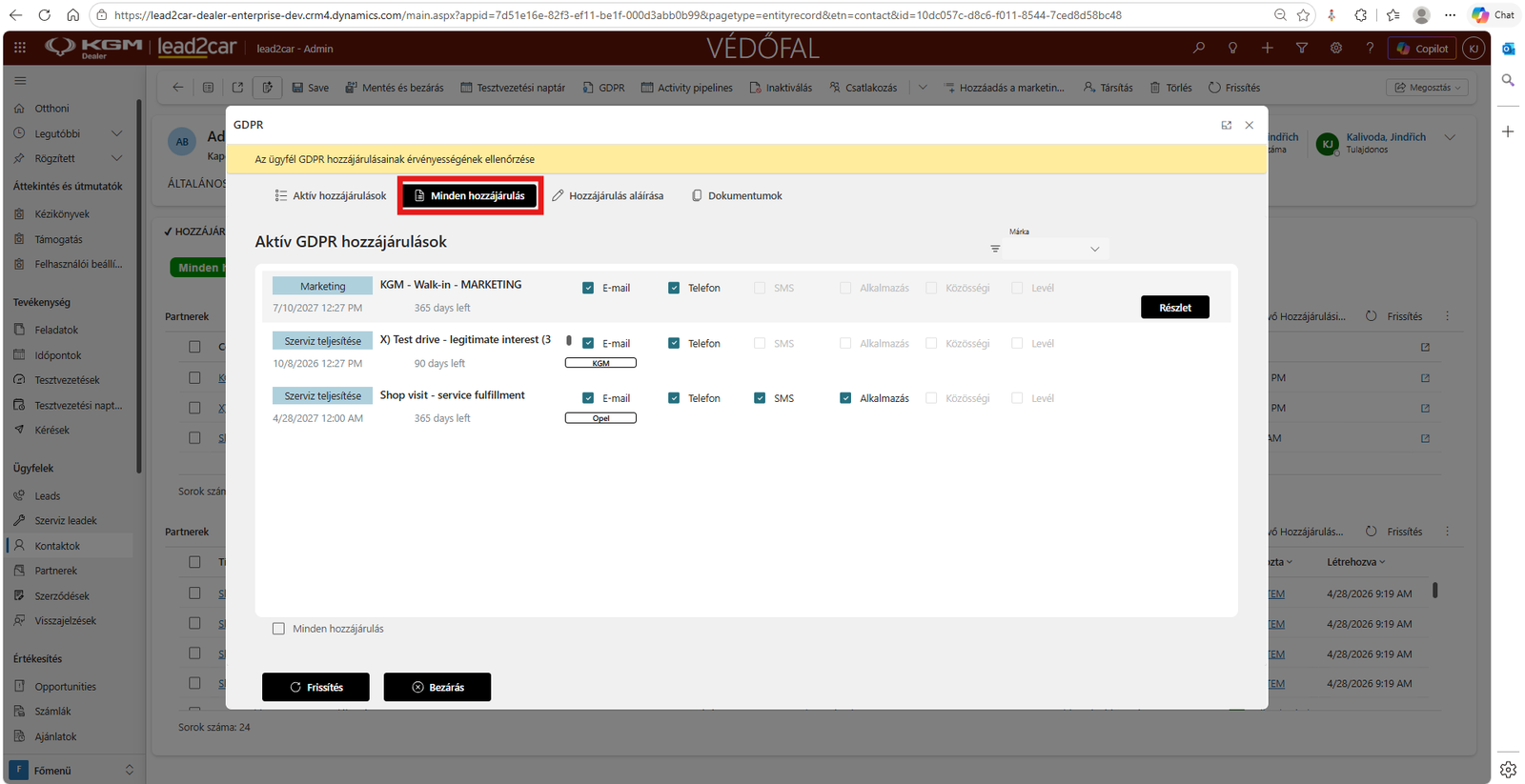The width and height of the screenshot is (1525, 784).
Task: Open the Dynamics app launcher waffle icon
Action: [19, 48]
